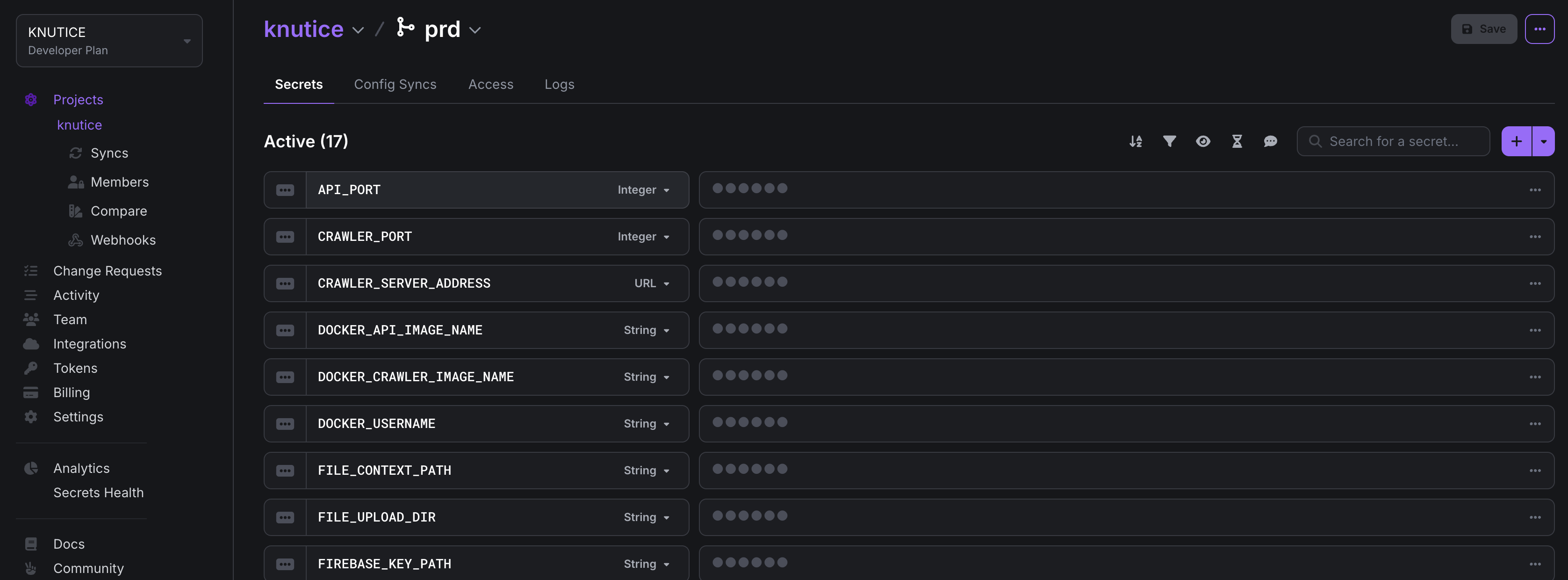Toggle DOCKER_USERNAME value reveal icon
This screenshot has width=1568, height=580.
pyautogui.click(x=285, y=424)
